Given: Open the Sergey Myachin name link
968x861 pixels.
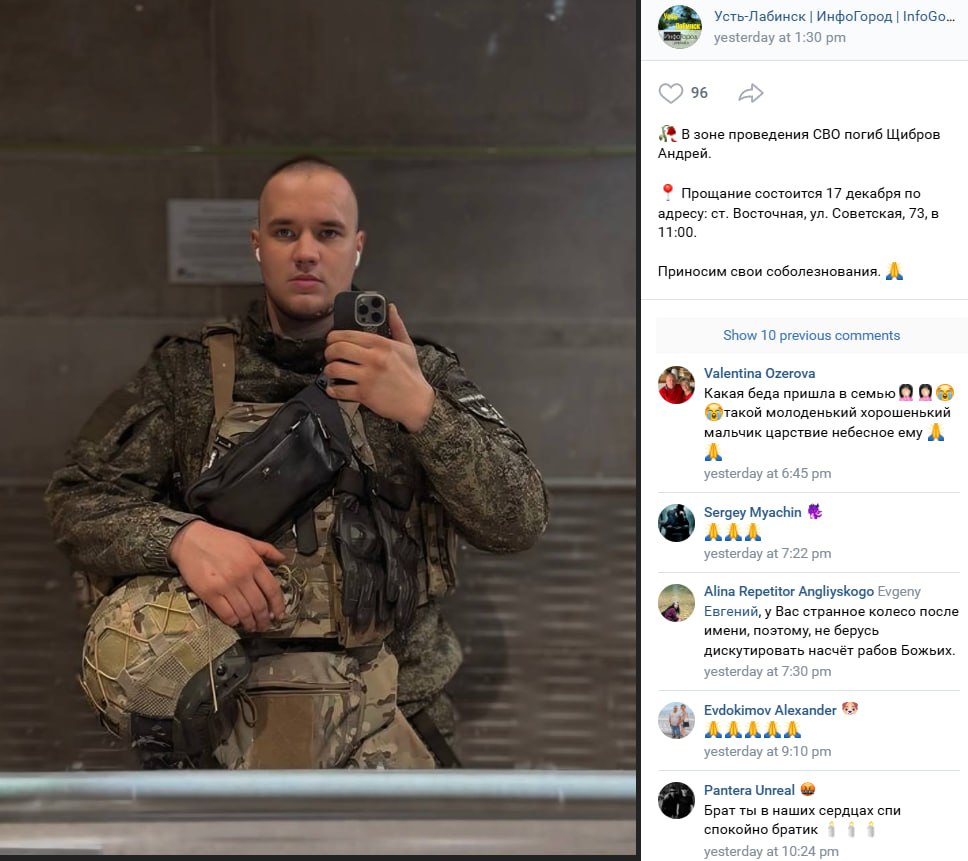Looking at the screenshot, I should pyautogui.click(x=753, y=512).
